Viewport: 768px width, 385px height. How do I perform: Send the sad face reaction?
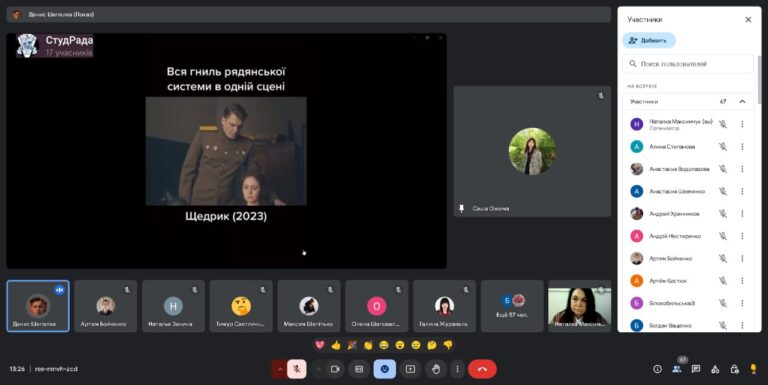coord(416,345)
